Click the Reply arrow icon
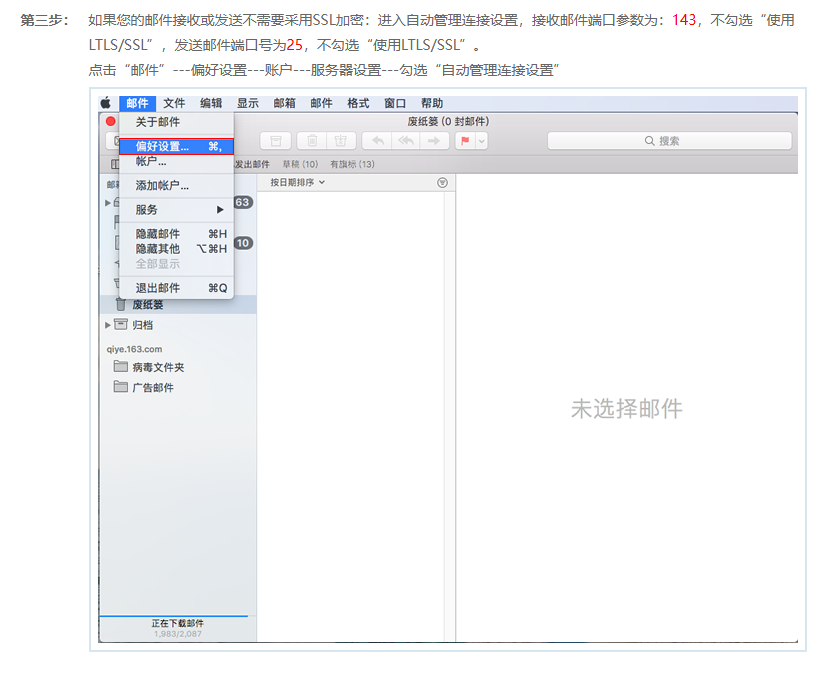831x681 pixels. click(378, 141)
